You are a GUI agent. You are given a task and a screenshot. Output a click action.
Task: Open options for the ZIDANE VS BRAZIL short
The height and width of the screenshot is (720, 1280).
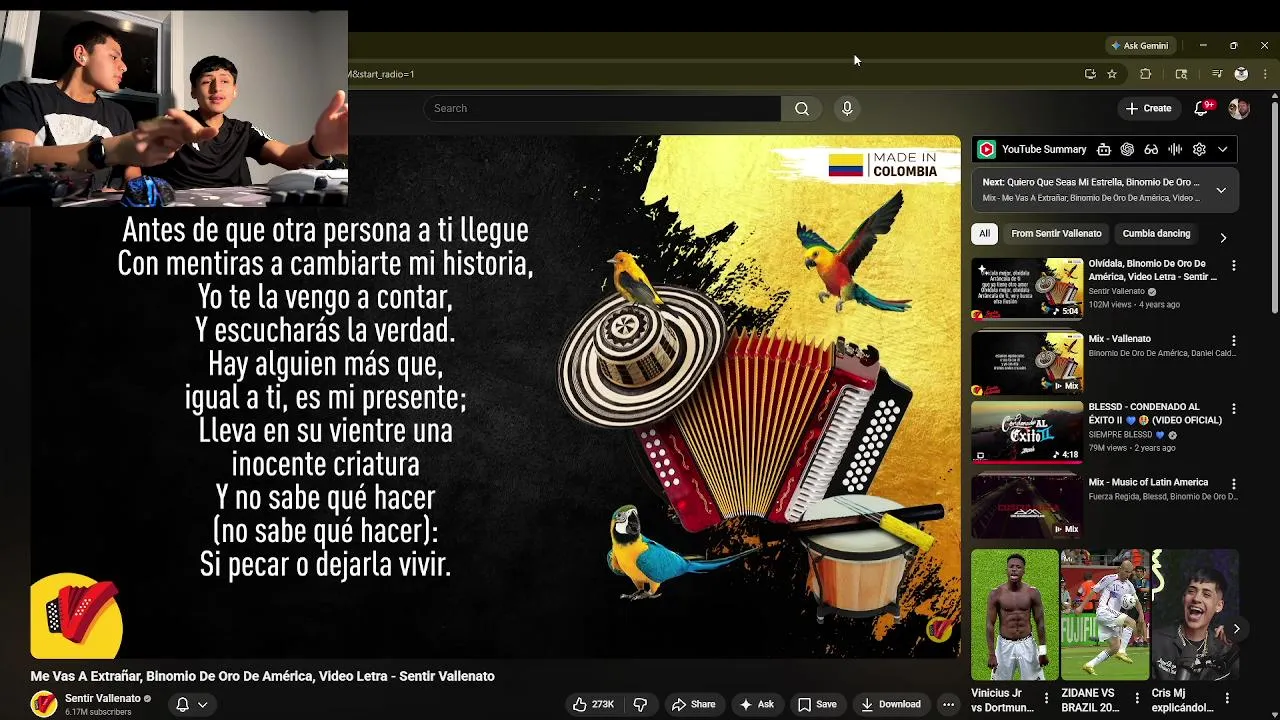click(x=1137, y=697)
